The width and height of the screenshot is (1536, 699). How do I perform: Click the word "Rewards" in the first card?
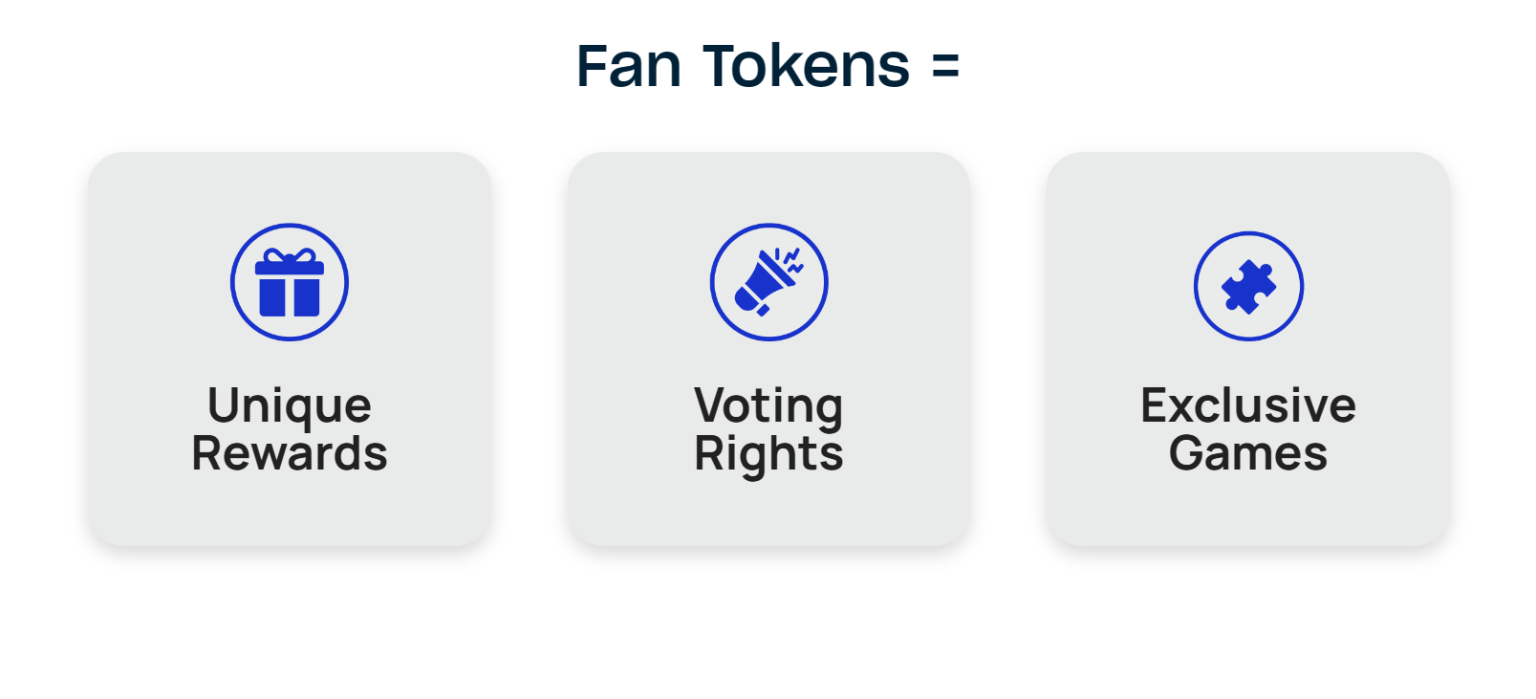(289, 453)
